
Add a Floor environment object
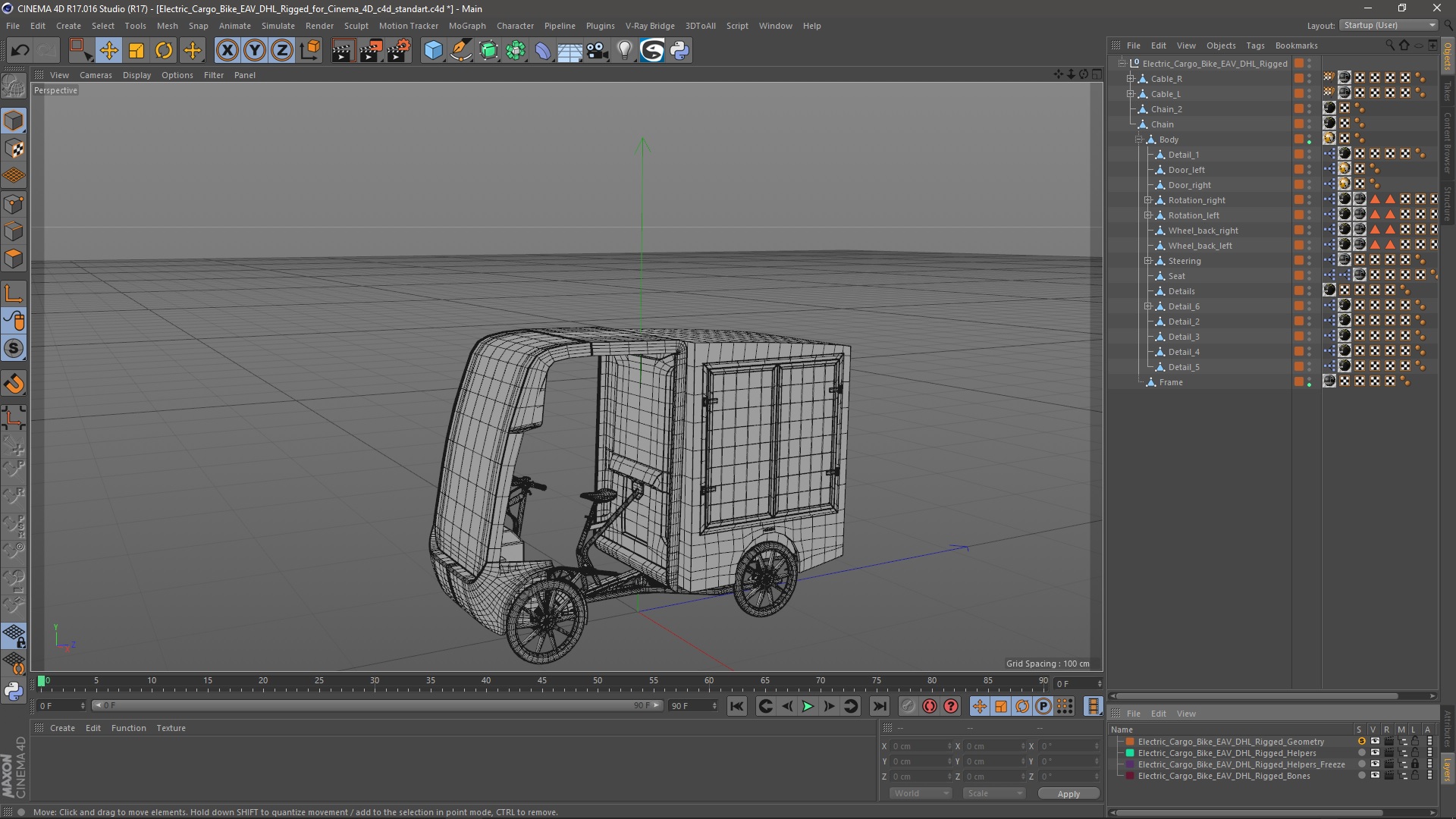pyautogui.click(x=570, y=51)
